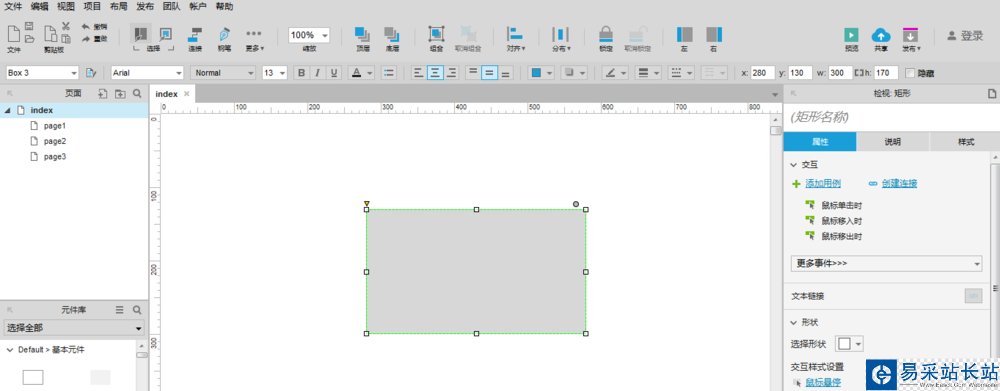1000x391 pixels.
Task: Click the Cut scissors icon
Action: click(66, 27)
